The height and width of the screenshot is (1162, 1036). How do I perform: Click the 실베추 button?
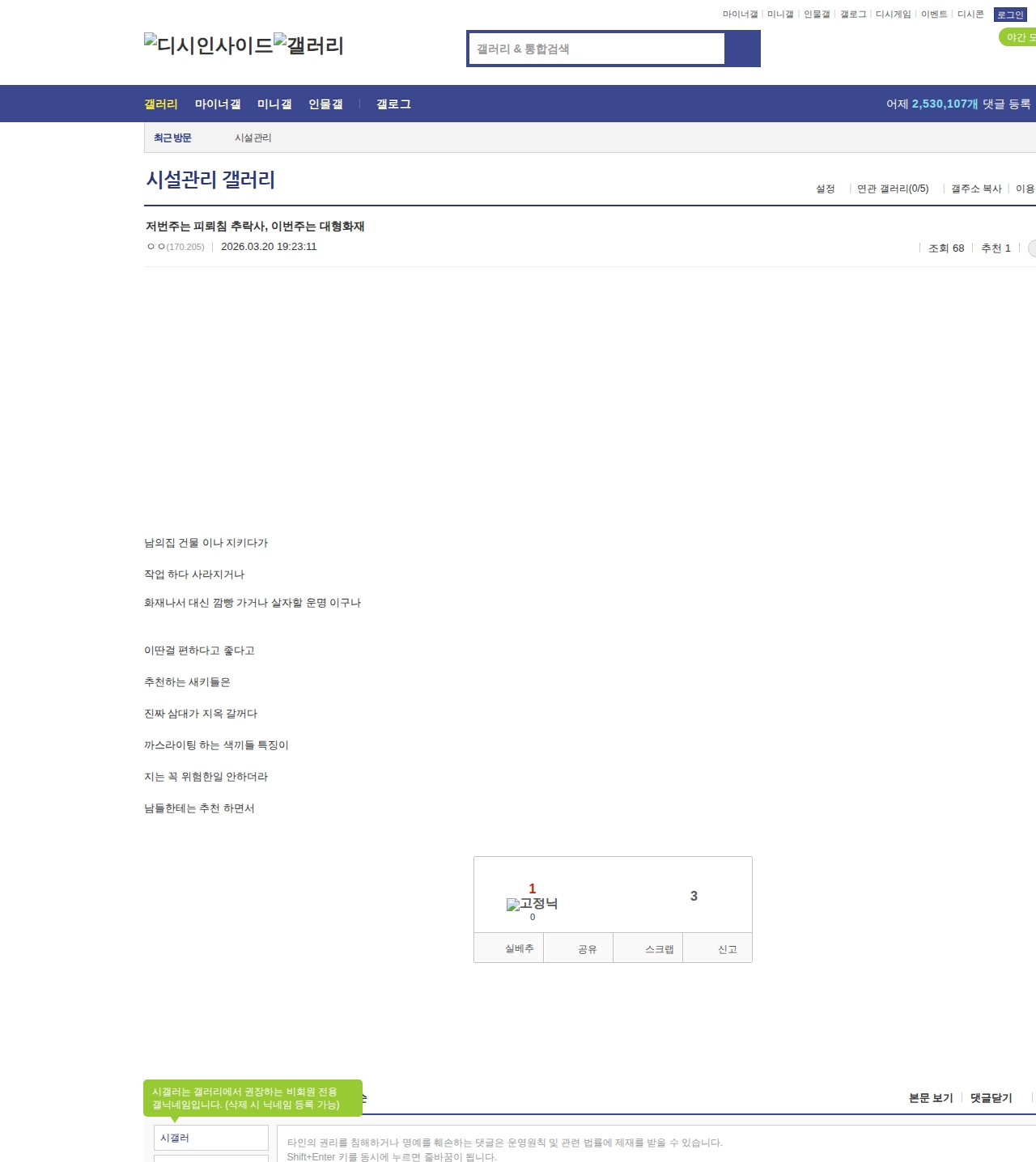click(x=508, y=948)
